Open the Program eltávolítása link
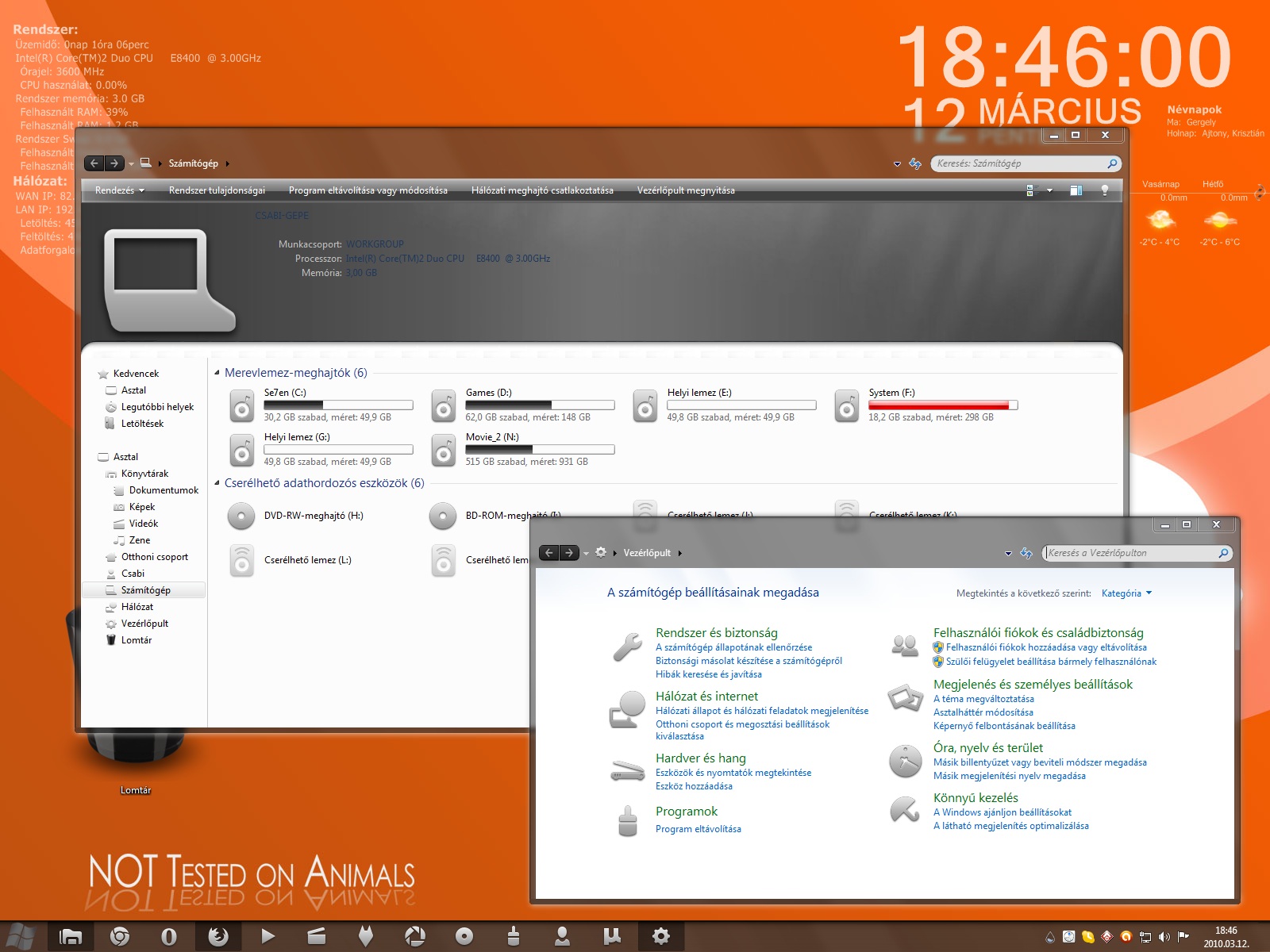Image resolution: width=1270 pixels, height=952 pixels. click(698, 829)
